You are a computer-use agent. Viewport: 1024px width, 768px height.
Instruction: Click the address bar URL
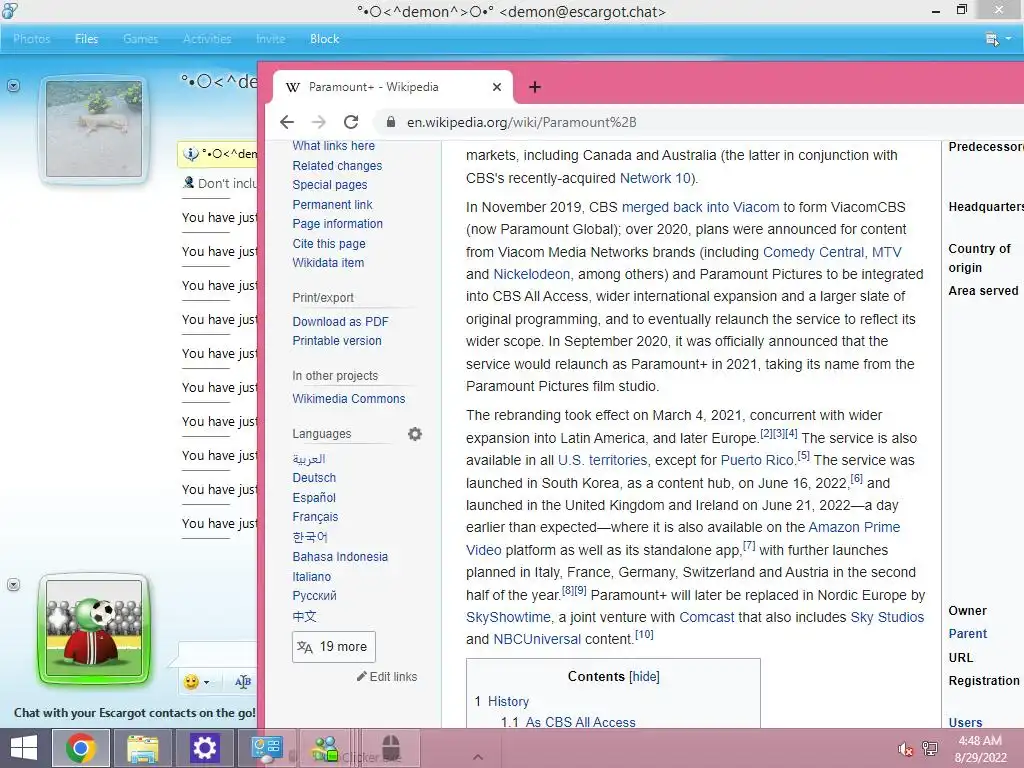[521, 122]
